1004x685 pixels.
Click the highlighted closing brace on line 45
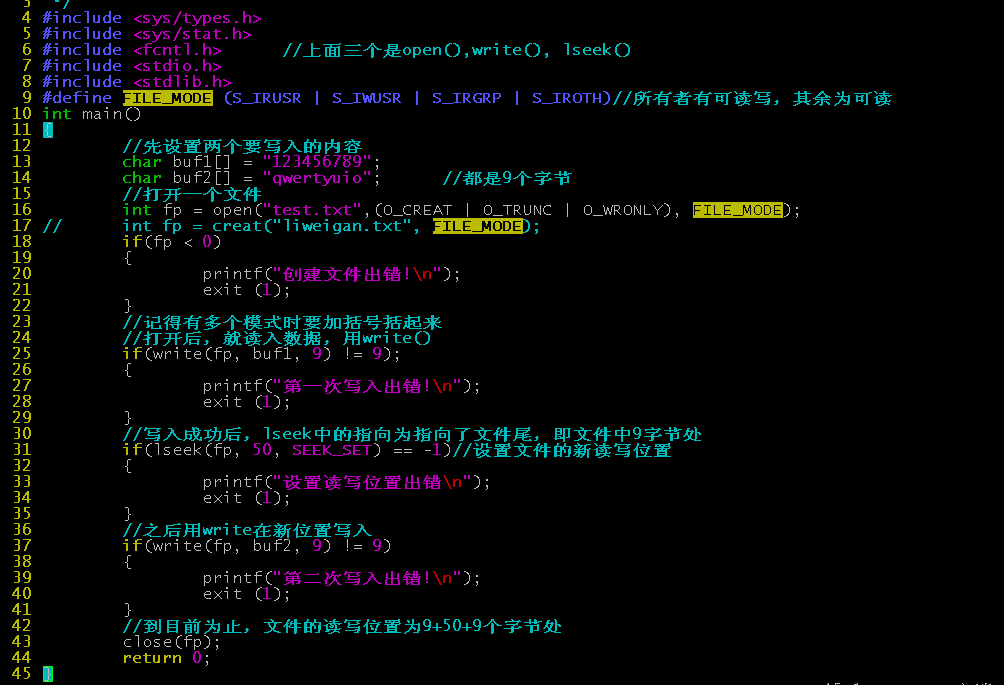pos(47,674)
